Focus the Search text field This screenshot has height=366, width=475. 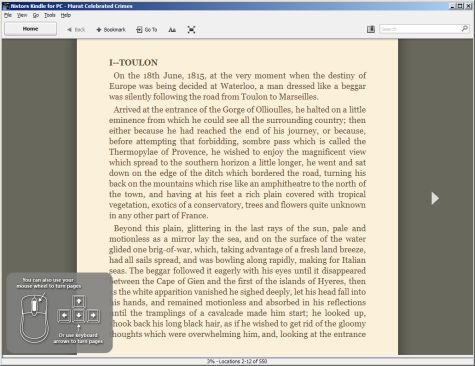[x=420, y=29]
